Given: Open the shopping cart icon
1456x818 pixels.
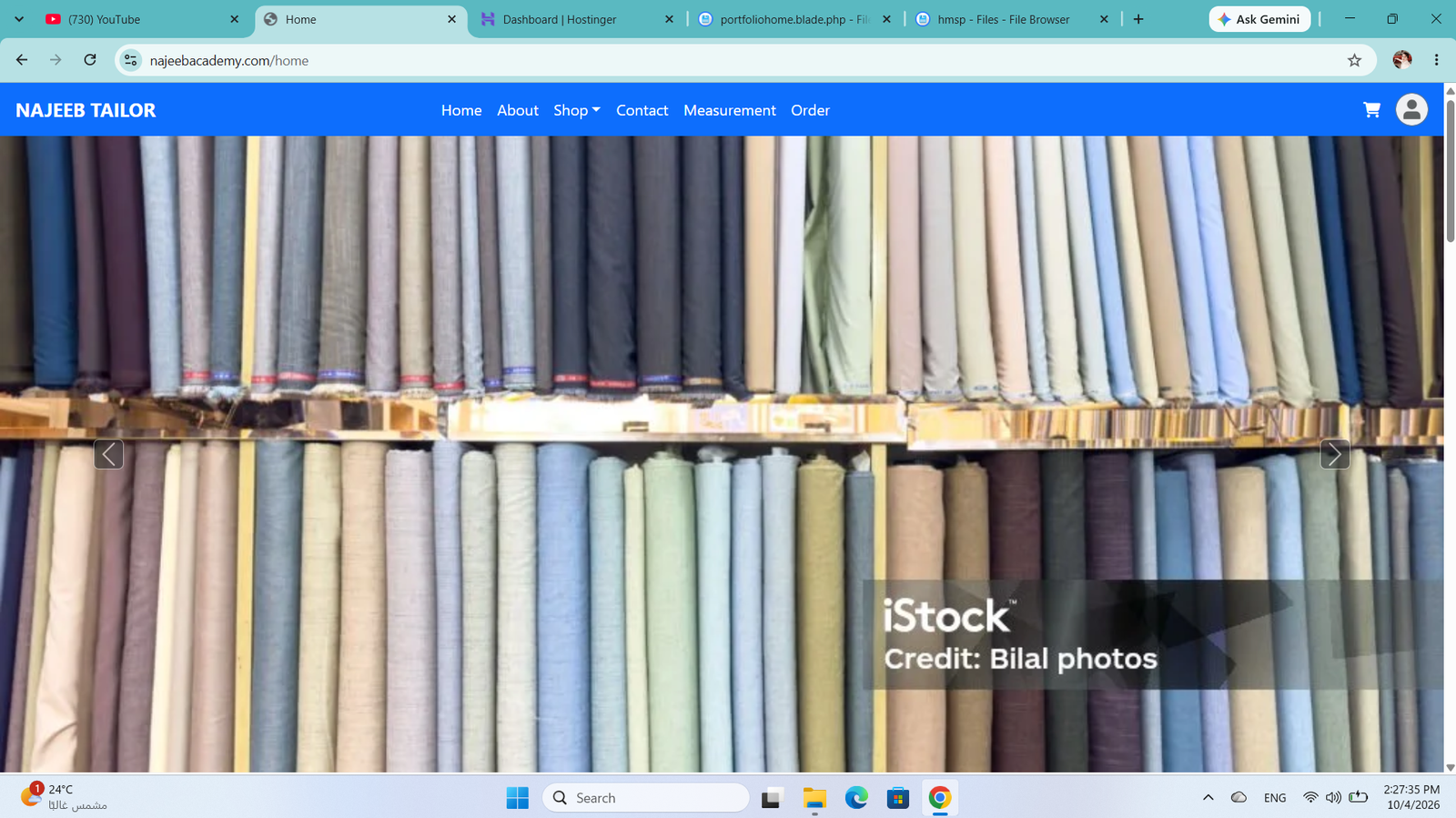Looking at the screenshot, I should [x=1371, y=110].
